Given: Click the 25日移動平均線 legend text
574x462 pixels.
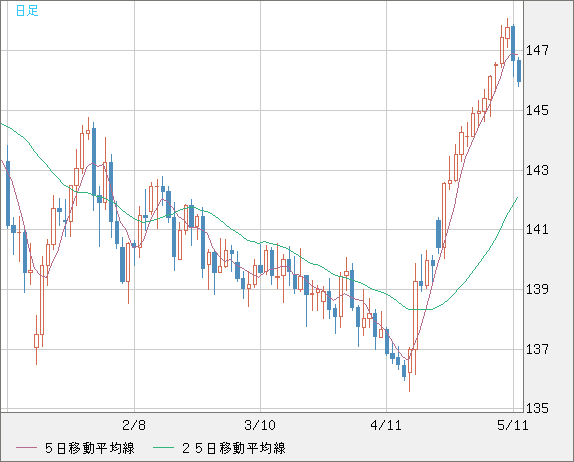Looking at the screenshot, I should coord(234,448).
